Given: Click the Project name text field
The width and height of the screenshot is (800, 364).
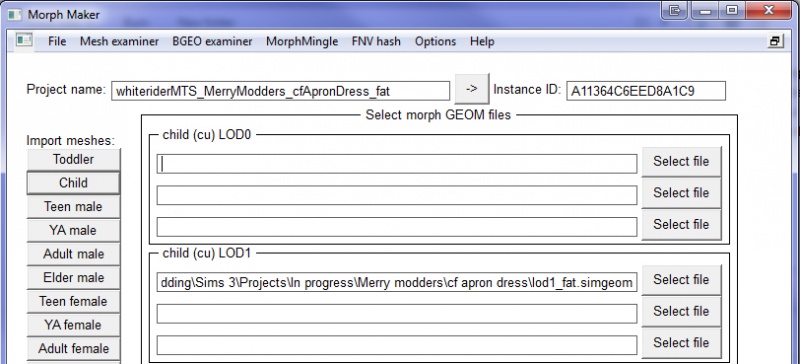Looking at the screenshot, I should click(280, 91).
